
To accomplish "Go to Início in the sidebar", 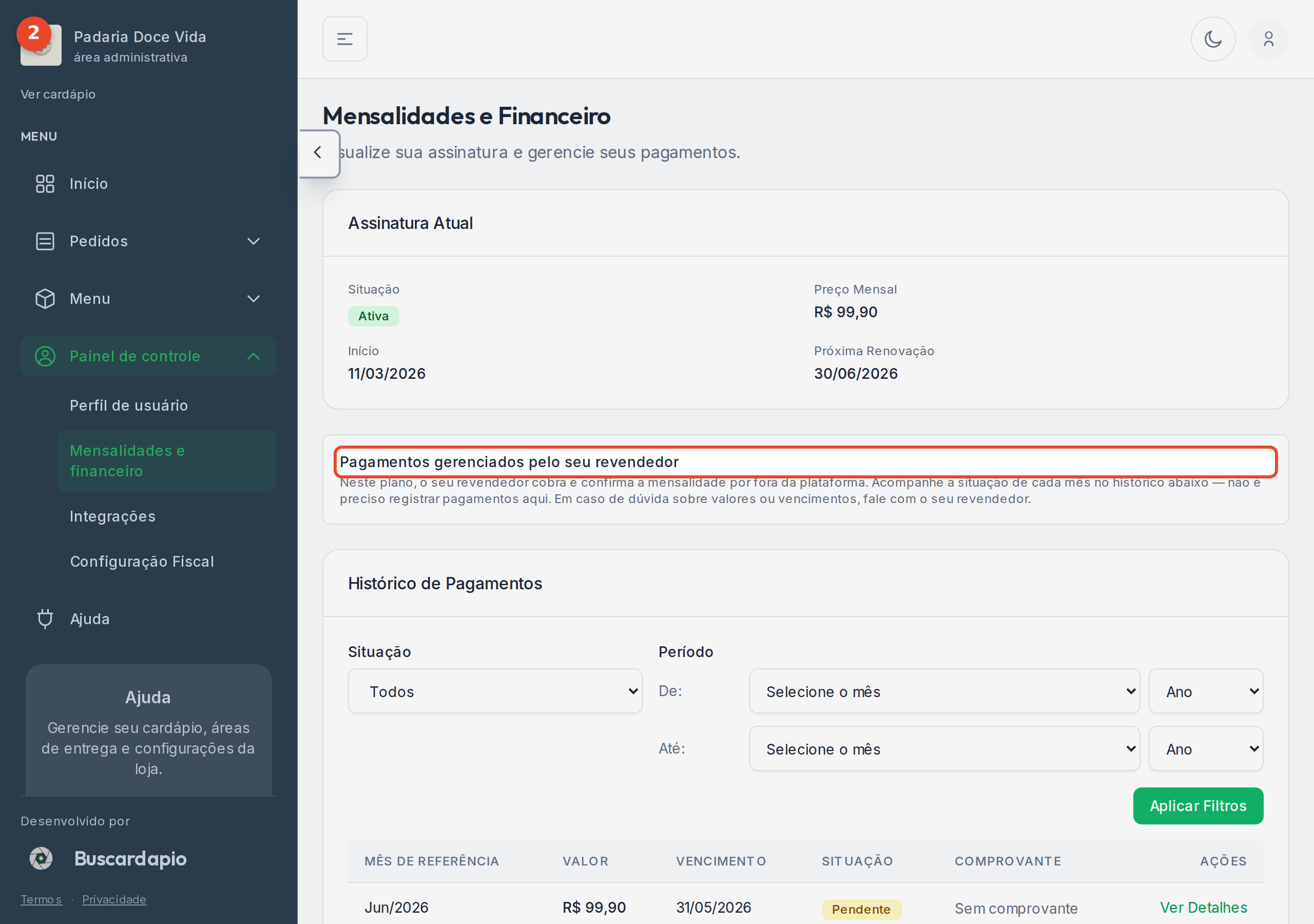I will [x=148, y=184].
